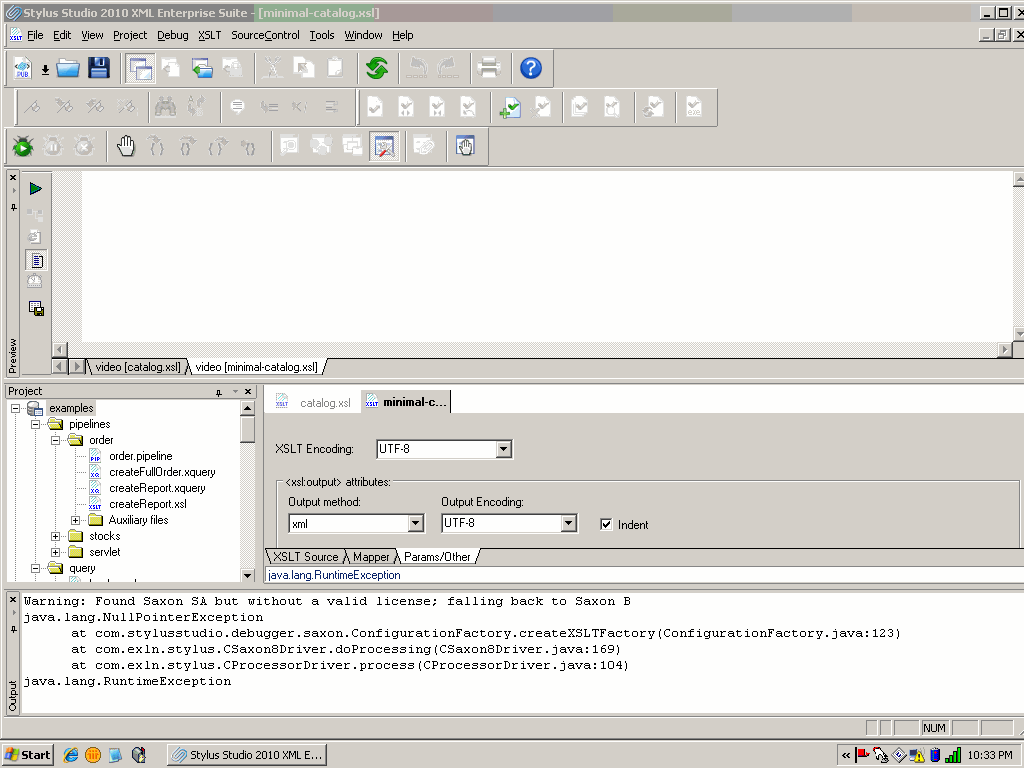Switch to the catalog.xsl document tab
Viewport: 1024px width, 768px height.
click(314, 403)
